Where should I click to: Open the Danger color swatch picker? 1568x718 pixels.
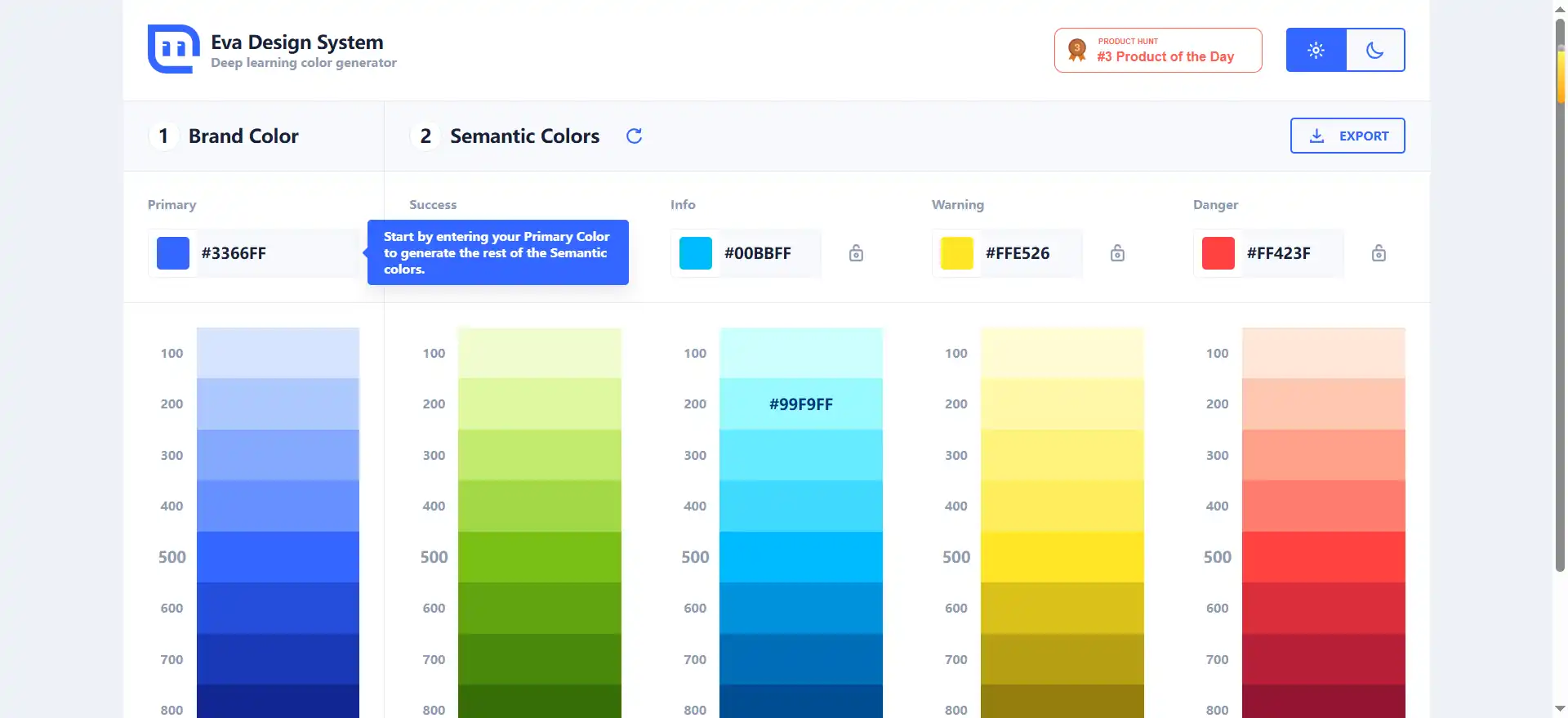pyautogui.click(x=1218, y=253)
